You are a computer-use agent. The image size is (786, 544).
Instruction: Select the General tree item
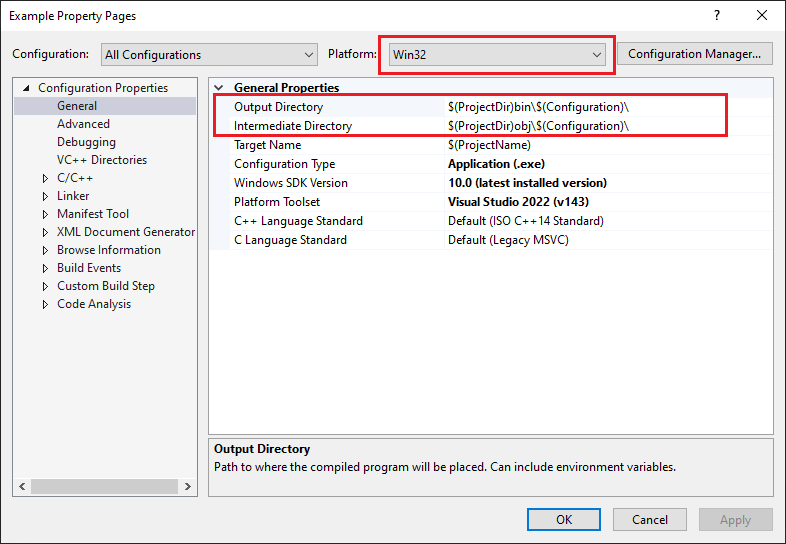click(77, 106)
